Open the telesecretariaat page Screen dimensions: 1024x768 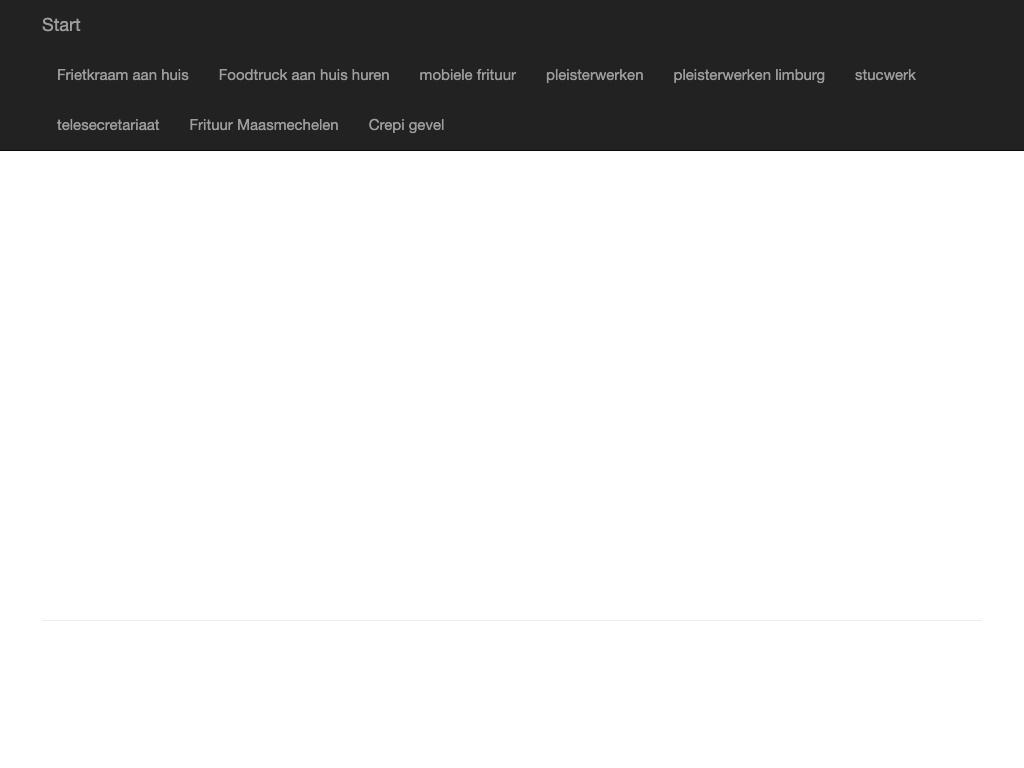(108, 125)
